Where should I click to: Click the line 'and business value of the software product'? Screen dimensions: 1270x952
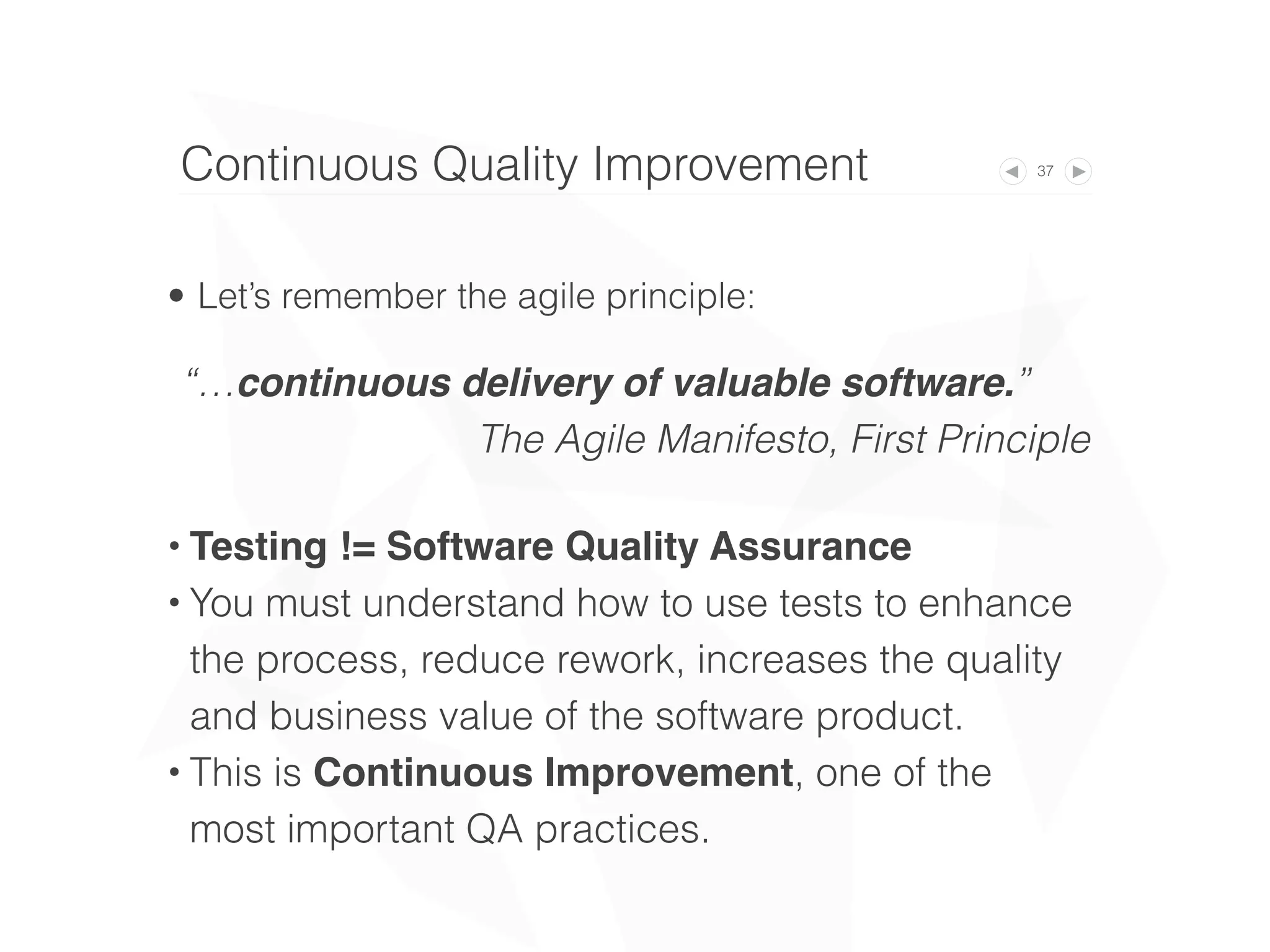576,716
